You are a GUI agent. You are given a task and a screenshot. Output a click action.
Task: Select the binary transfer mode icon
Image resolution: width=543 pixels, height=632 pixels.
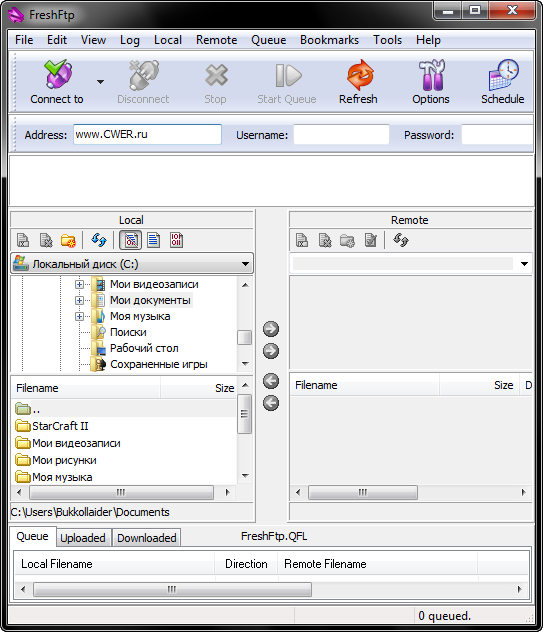(176, 240)
